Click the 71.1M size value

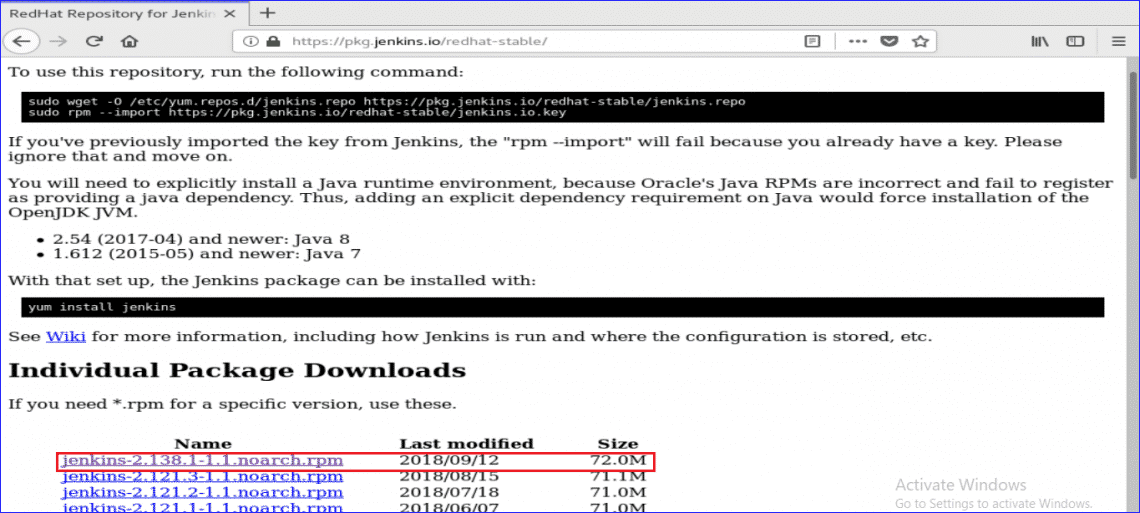click(x=618, y=477)
